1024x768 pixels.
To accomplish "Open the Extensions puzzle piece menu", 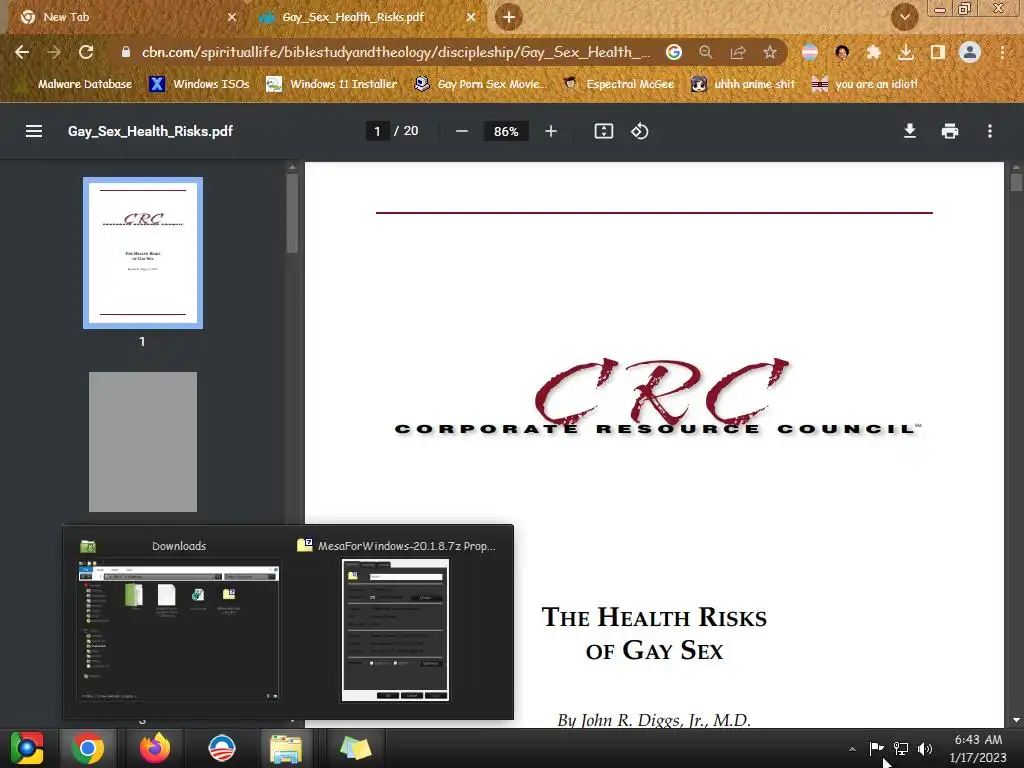I will point(873,52).
